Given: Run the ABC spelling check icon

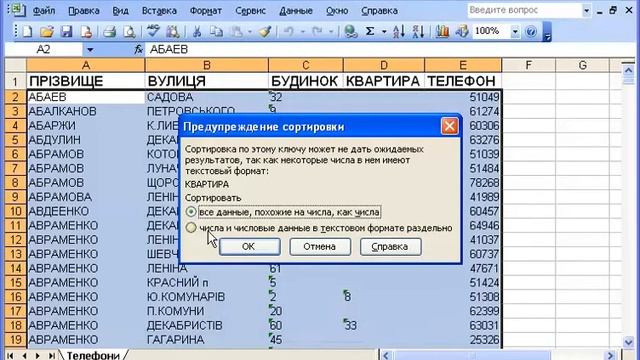Looking at the screenshot, I should (153, 31).
